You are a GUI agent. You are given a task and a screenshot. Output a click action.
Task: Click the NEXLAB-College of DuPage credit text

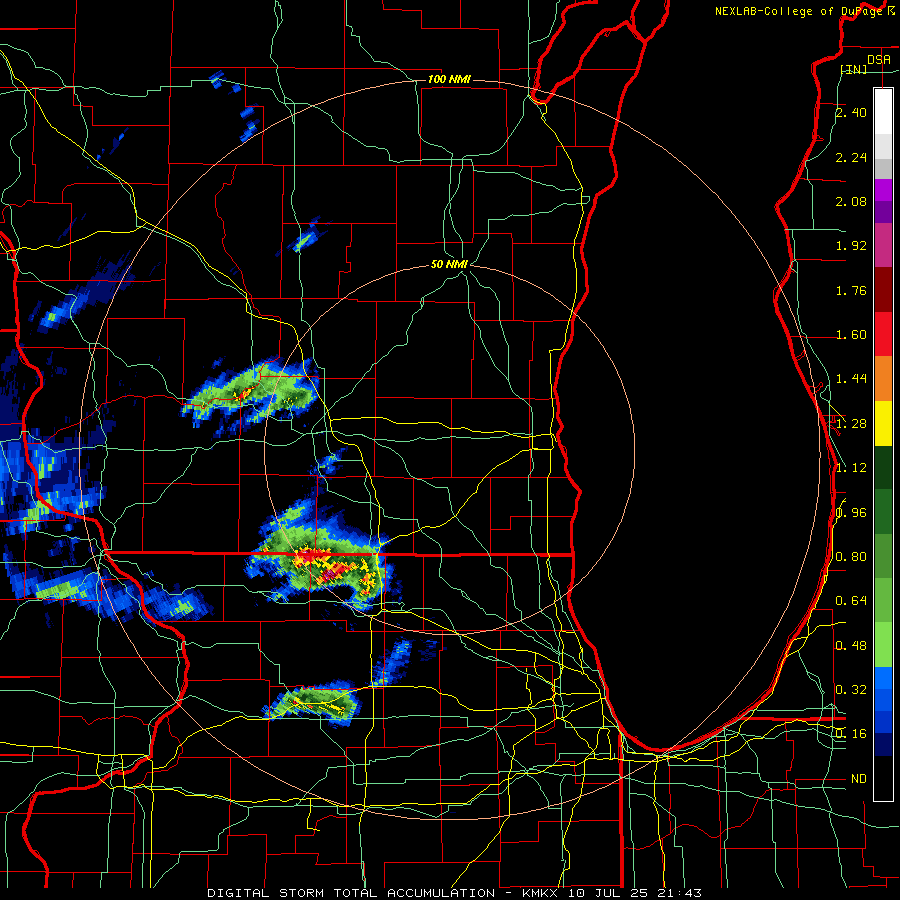[799, 11]
